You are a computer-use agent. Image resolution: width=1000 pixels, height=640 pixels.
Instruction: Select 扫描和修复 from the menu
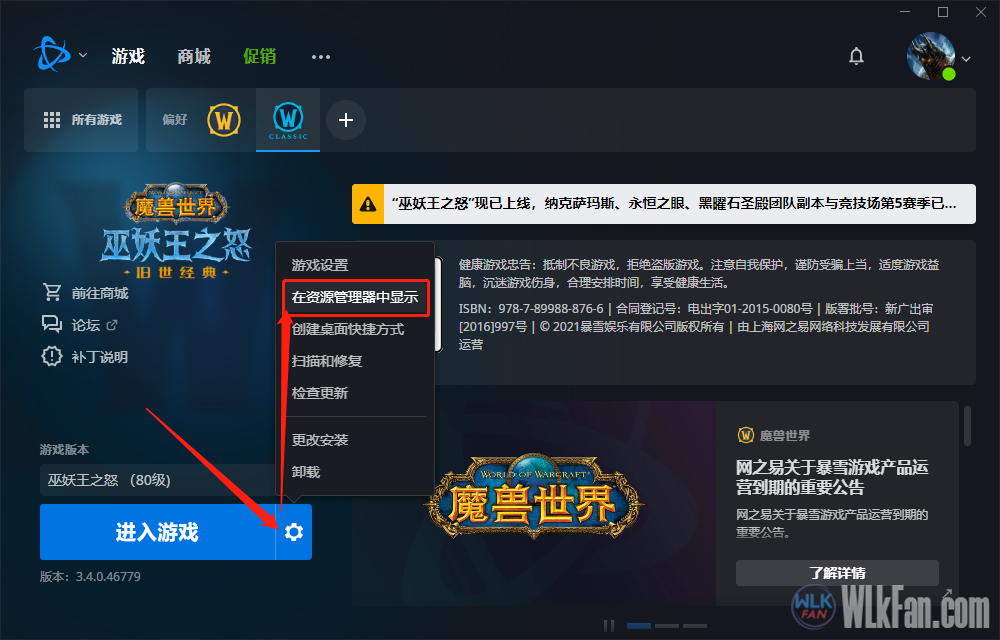[x=327, y=361]
